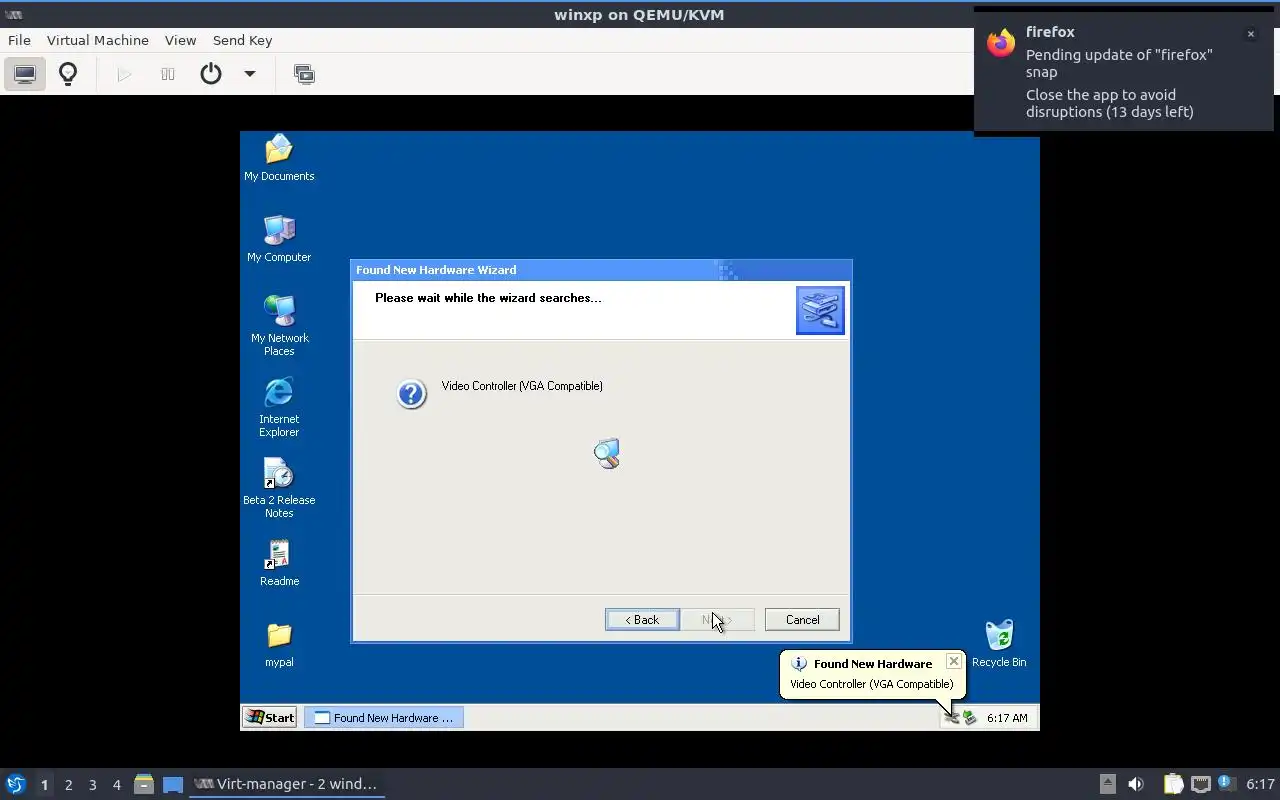Click Cancel in the hardware wizard
Image resolution: width=1280 pixels, height=800 pixels.
(x=802, y=620)
